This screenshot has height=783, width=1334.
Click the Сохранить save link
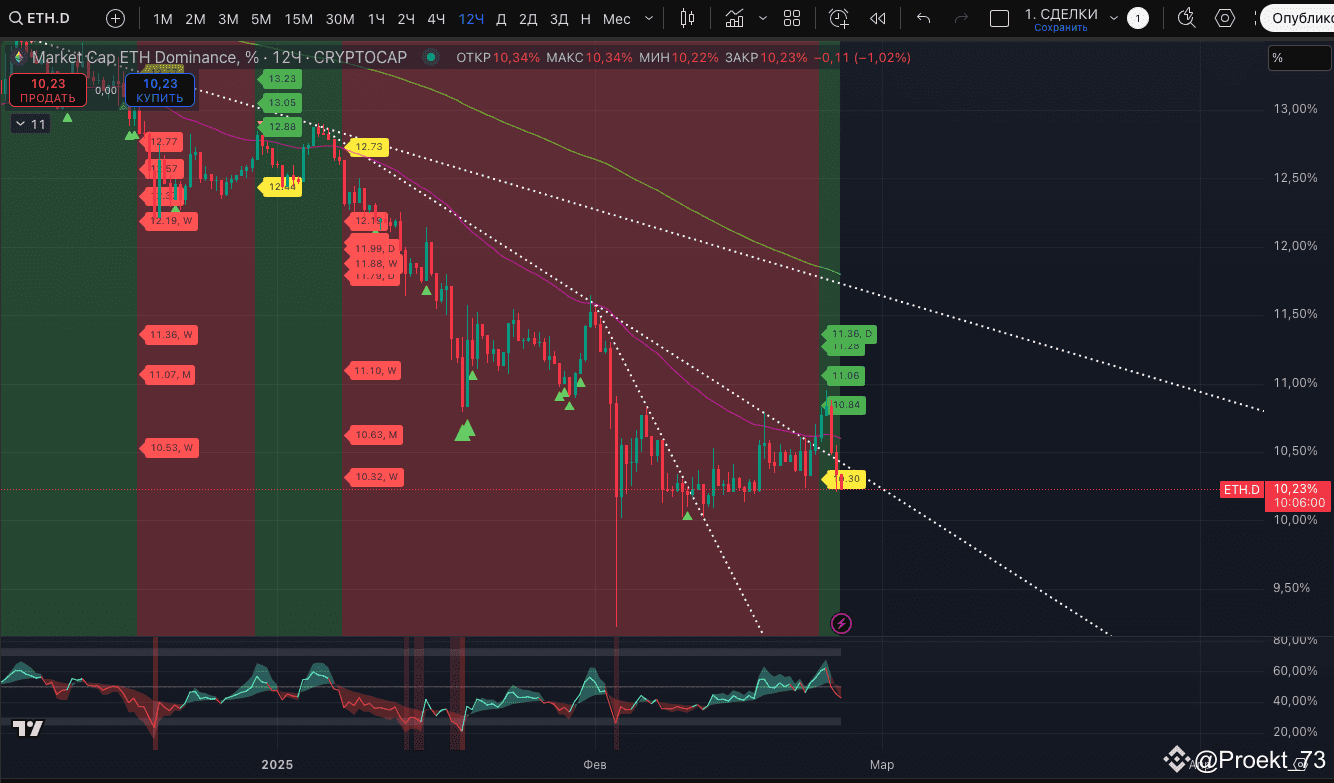pos(1061,28)
